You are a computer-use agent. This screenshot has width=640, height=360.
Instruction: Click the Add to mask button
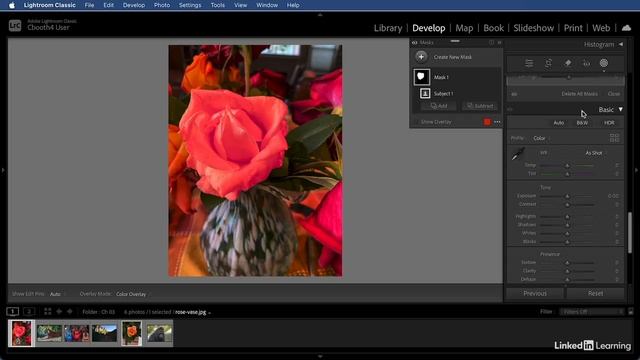click(439, 106)
